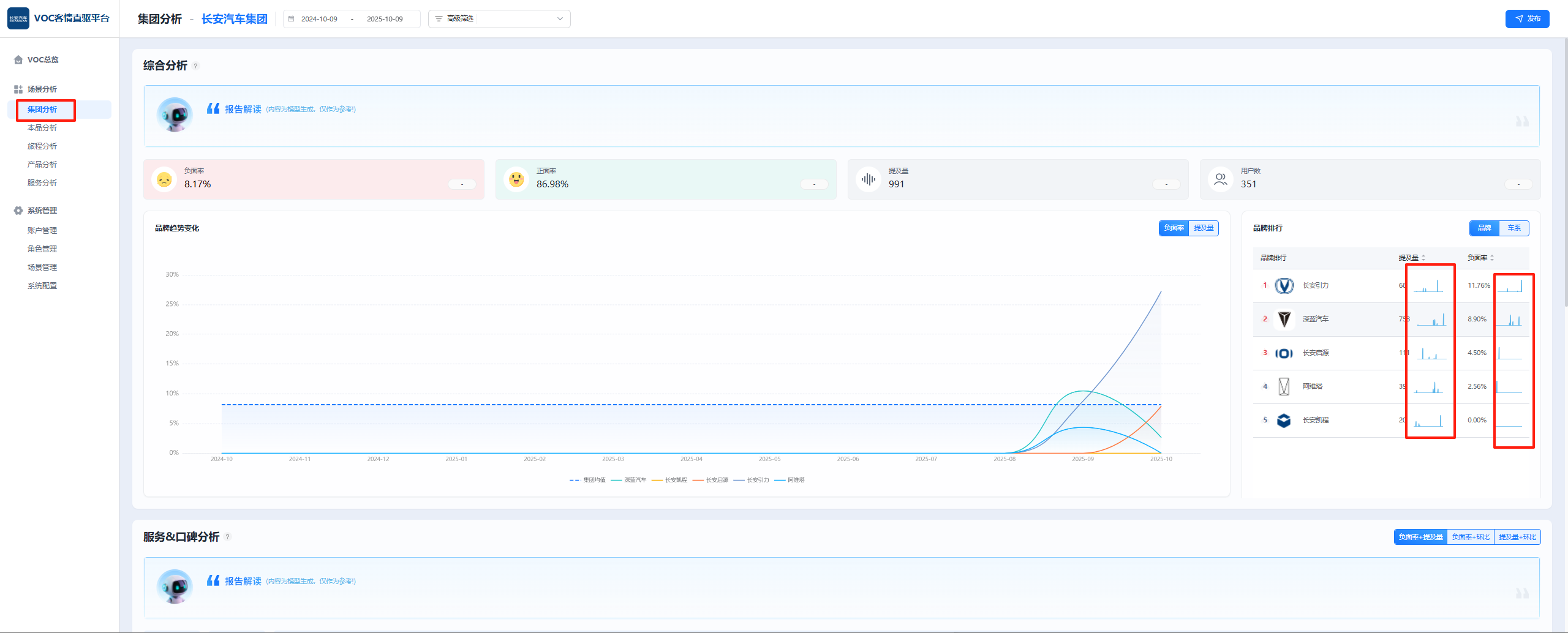Sort ranking by 提及量 column arrows
The width and height of the screenshot is (1568, 633).
tap(1423, 258)
